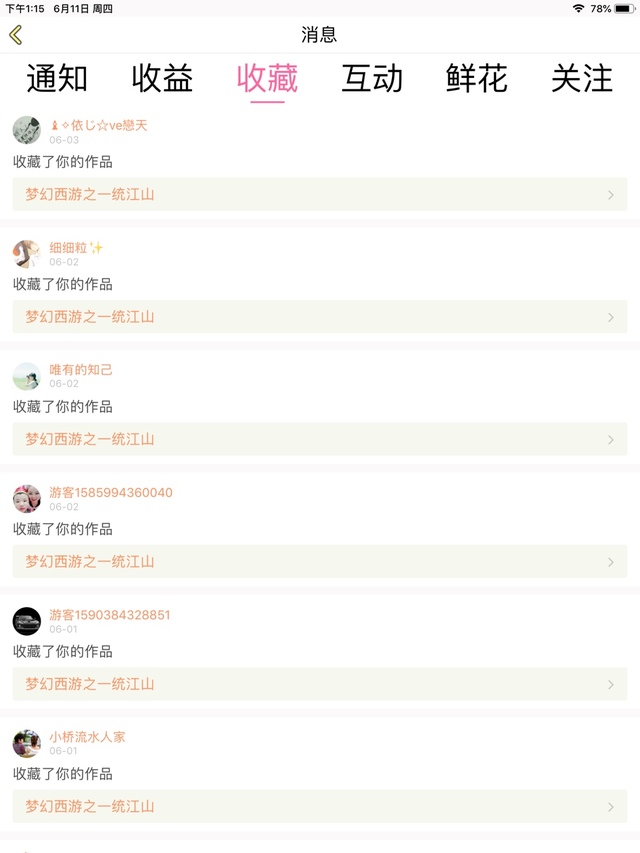This screenshot has height=853, width=640.
Task: Tap the battery status icon
Action: click(624, 8)
